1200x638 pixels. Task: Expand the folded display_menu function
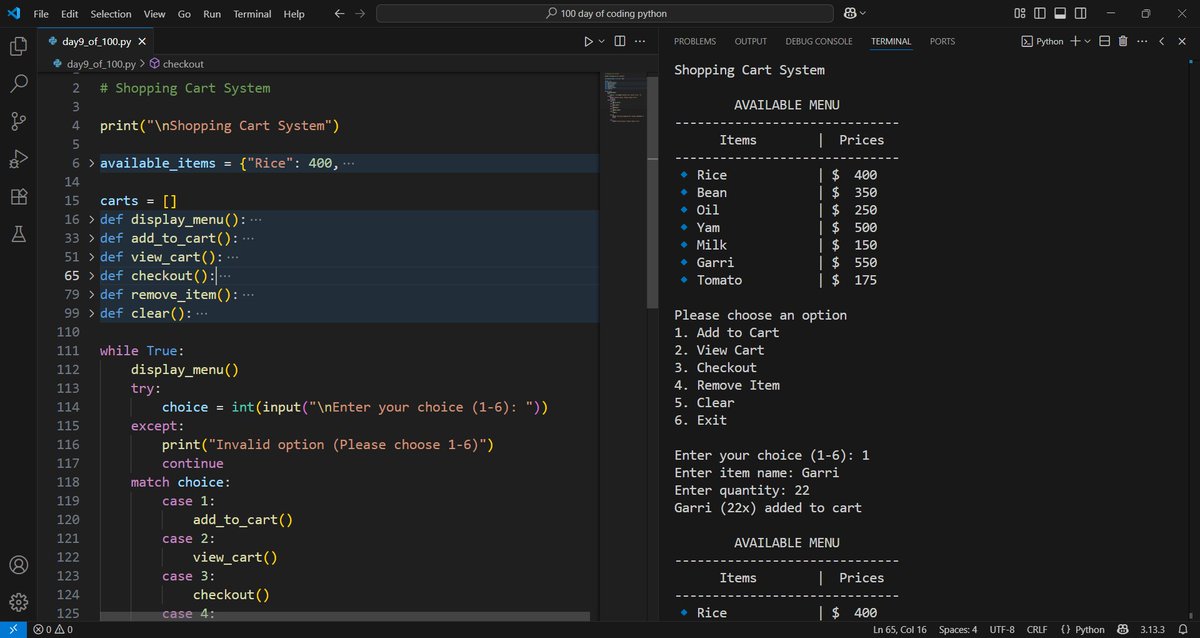pyautogui.click(x=92, y=219)
